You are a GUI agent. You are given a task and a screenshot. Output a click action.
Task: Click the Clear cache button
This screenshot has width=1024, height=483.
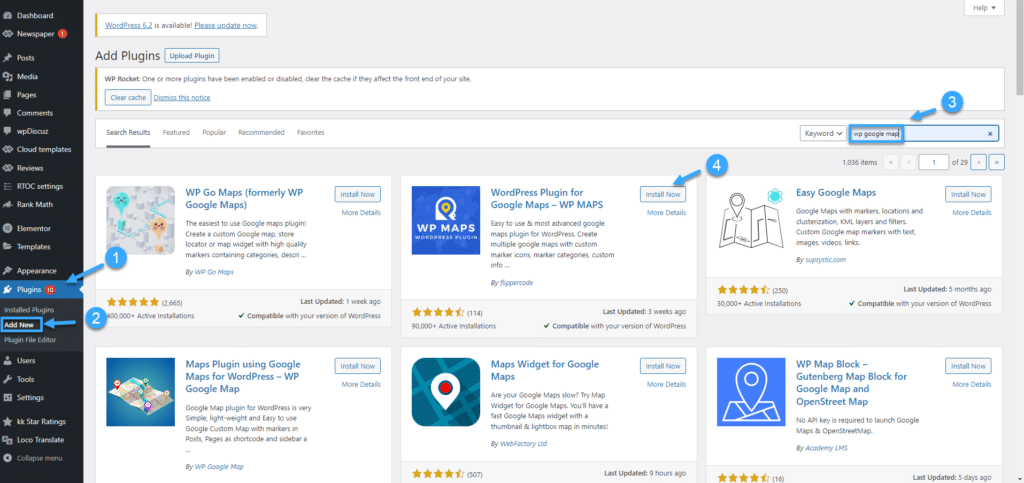click(128, 97)
